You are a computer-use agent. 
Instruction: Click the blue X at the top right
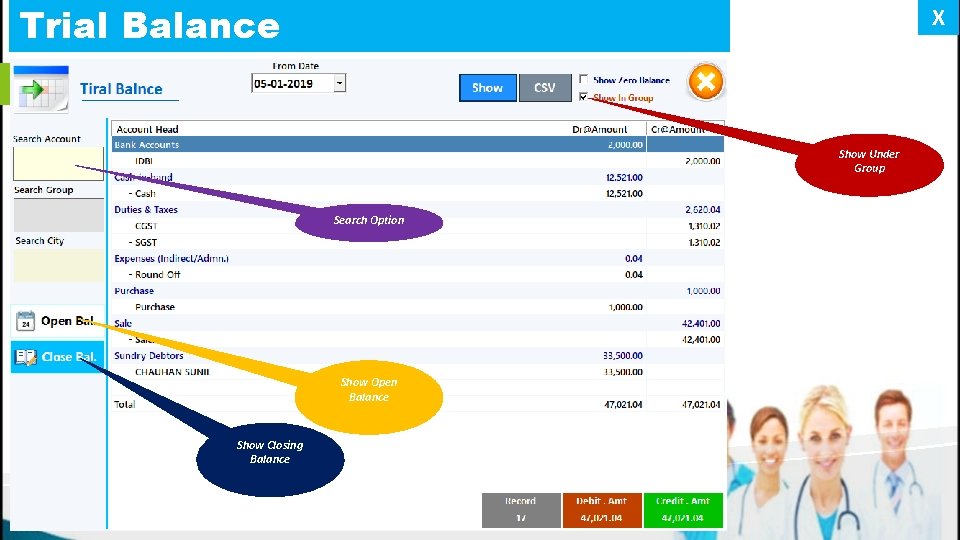click(x=938, y=17)
